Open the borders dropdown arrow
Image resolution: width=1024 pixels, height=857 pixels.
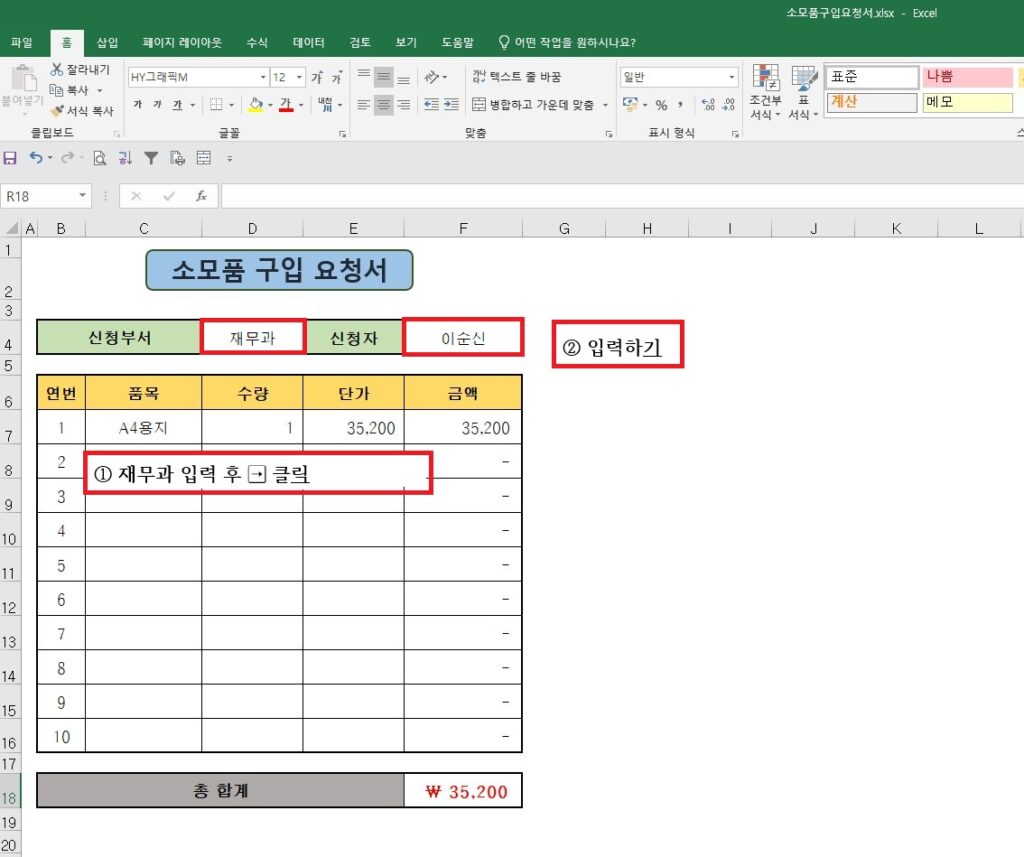(231, 105)
